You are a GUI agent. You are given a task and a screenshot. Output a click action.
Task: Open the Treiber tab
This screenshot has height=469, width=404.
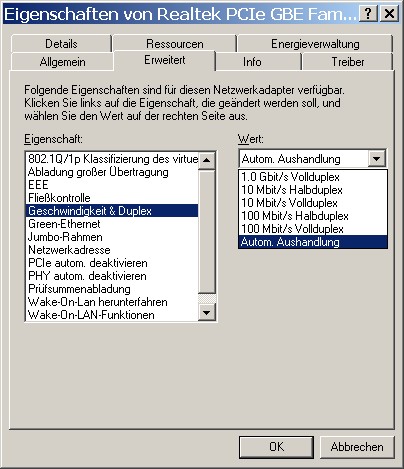tap(348, 62)
